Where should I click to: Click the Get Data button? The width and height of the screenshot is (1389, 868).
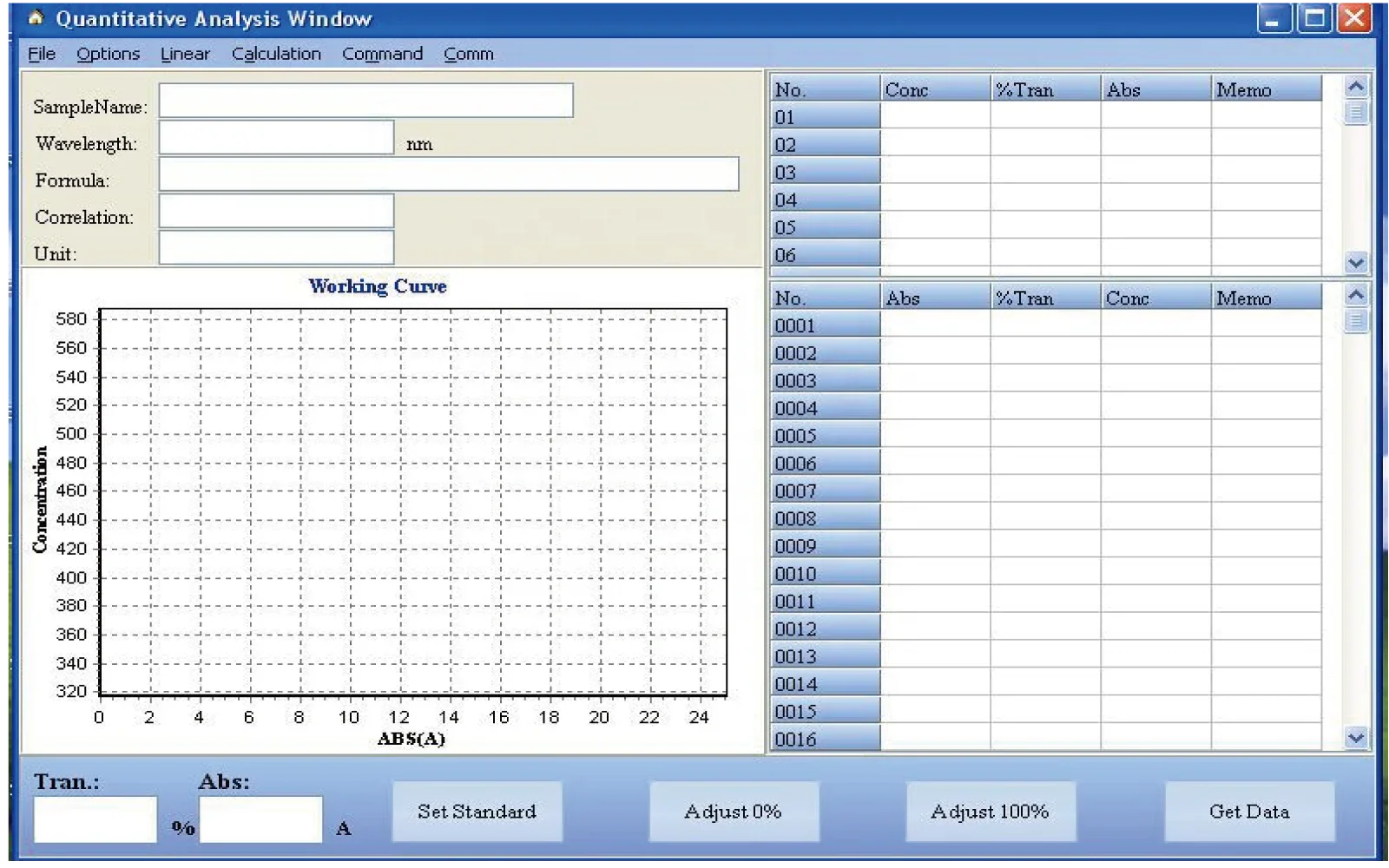1249,812
